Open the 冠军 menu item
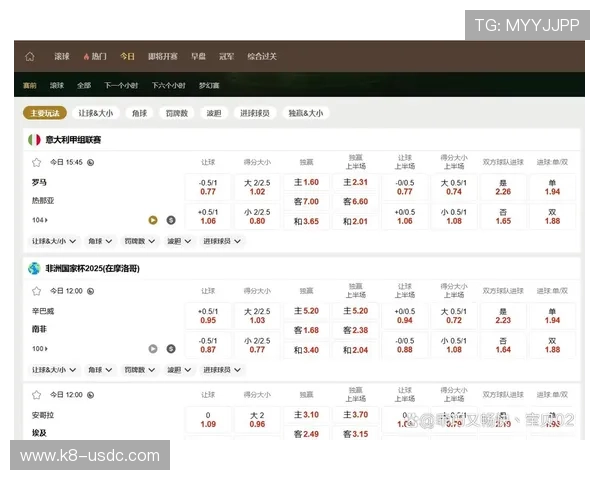 pyautogui.click(x=226, y=57)
